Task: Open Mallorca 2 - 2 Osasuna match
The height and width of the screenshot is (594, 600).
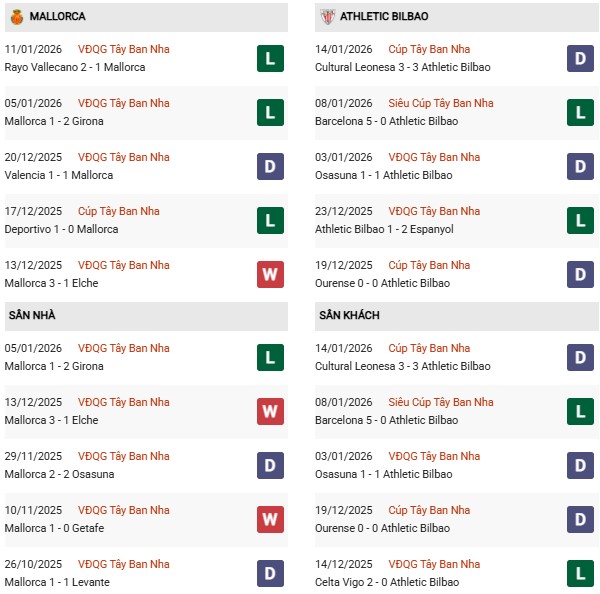Action: click(x=59, y=475)
